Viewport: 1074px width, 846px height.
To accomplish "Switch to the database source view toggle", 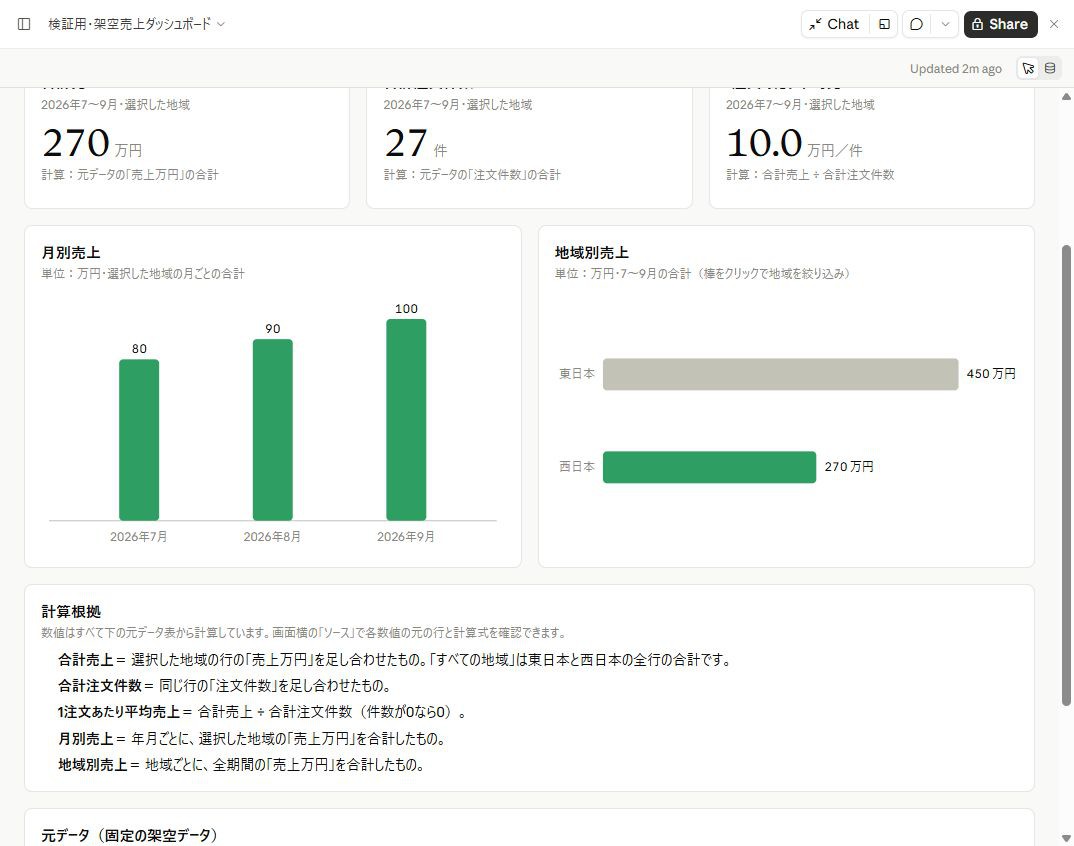I will [x=1050, y=68].
